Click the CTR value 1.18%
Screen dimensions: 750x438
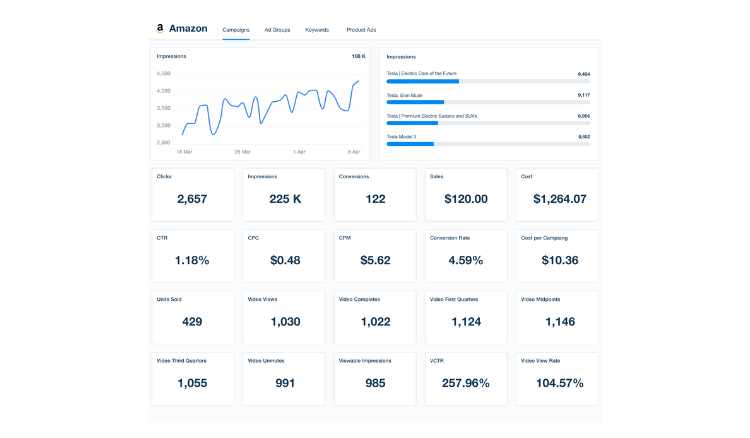point(192,260)
